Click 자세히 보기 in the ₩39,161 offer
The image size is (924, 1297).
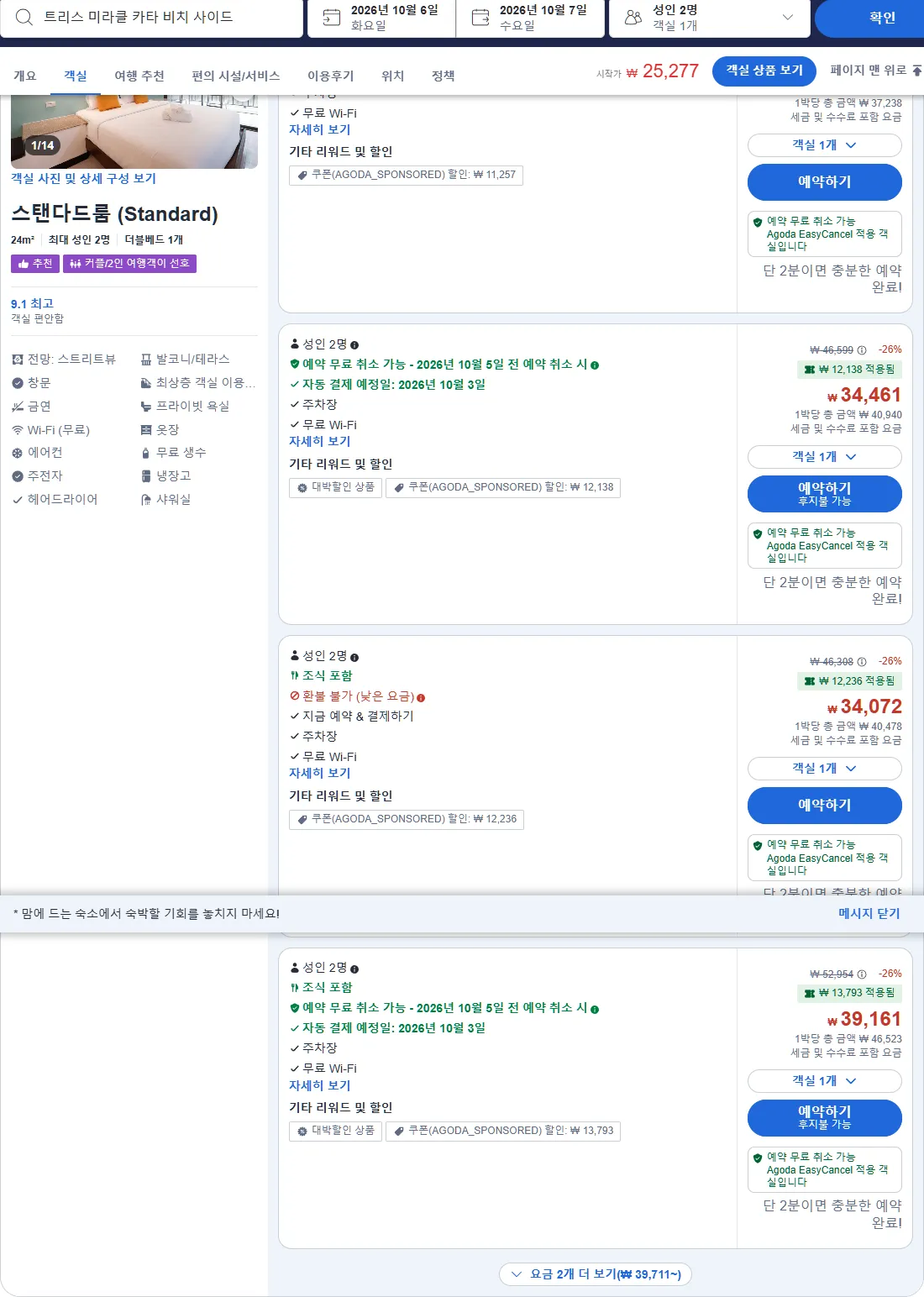[x=319, y=1085]
